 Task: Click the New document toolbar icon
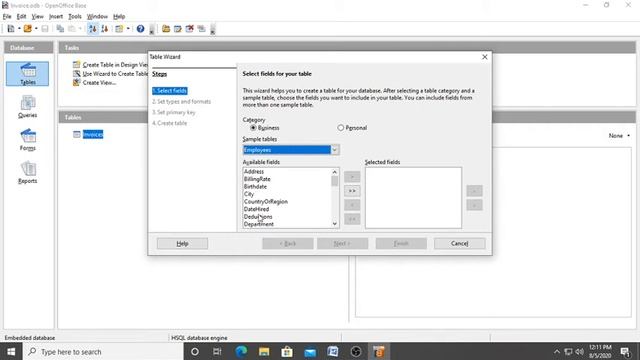[11, 29]
